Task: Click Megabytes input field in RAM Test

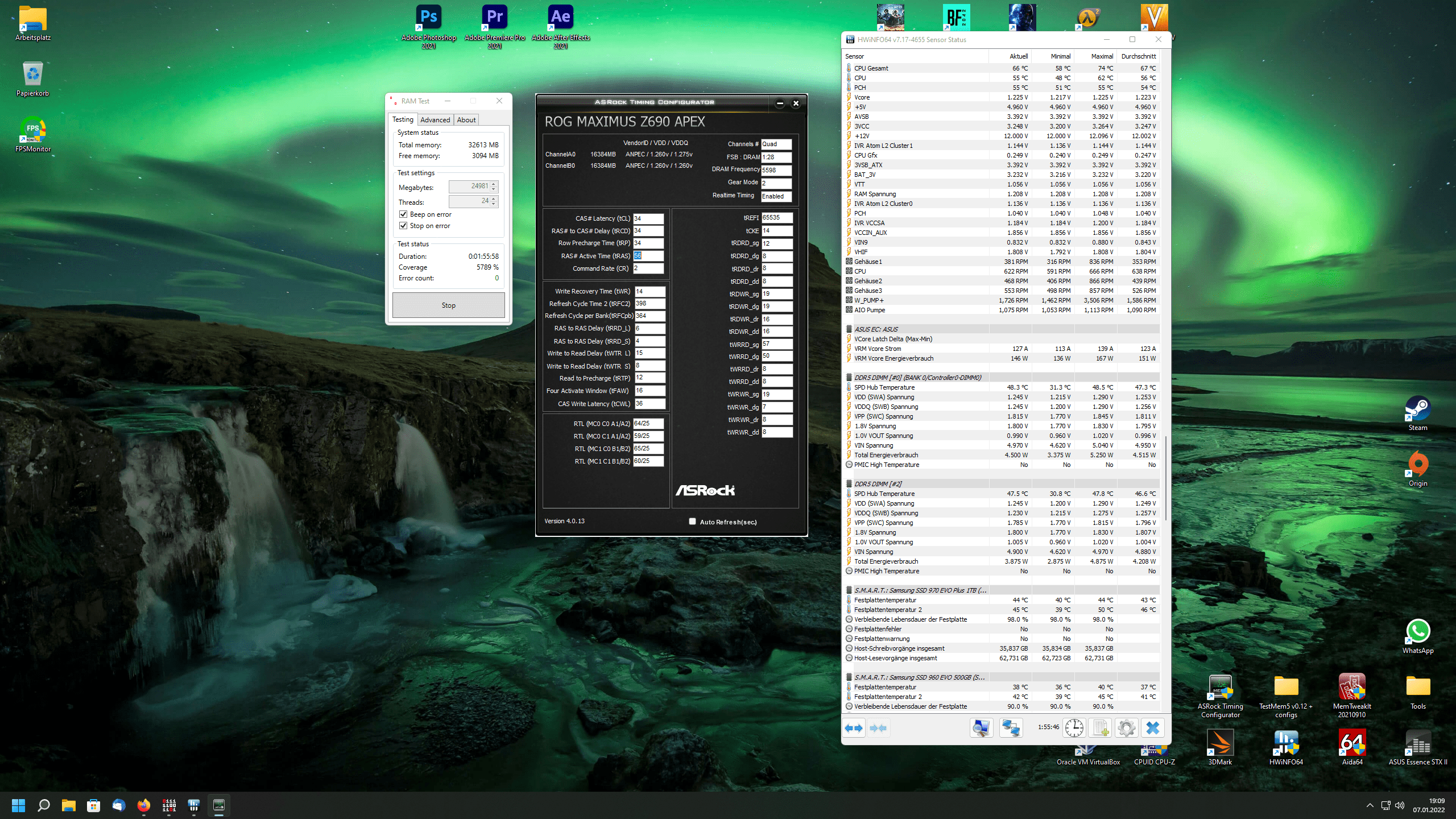Action: [x=469, y=187]
